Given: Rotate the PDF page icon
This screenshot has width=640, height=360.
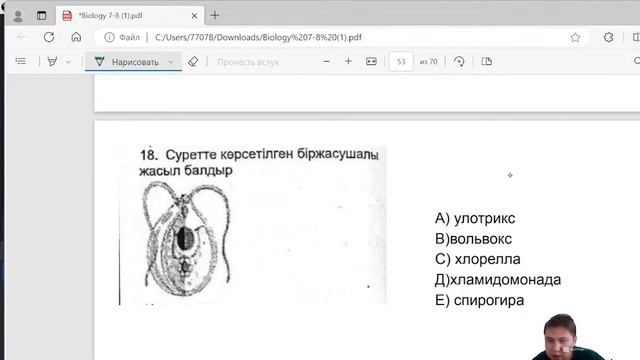Looking at the screenshot, I should (459, 62).
